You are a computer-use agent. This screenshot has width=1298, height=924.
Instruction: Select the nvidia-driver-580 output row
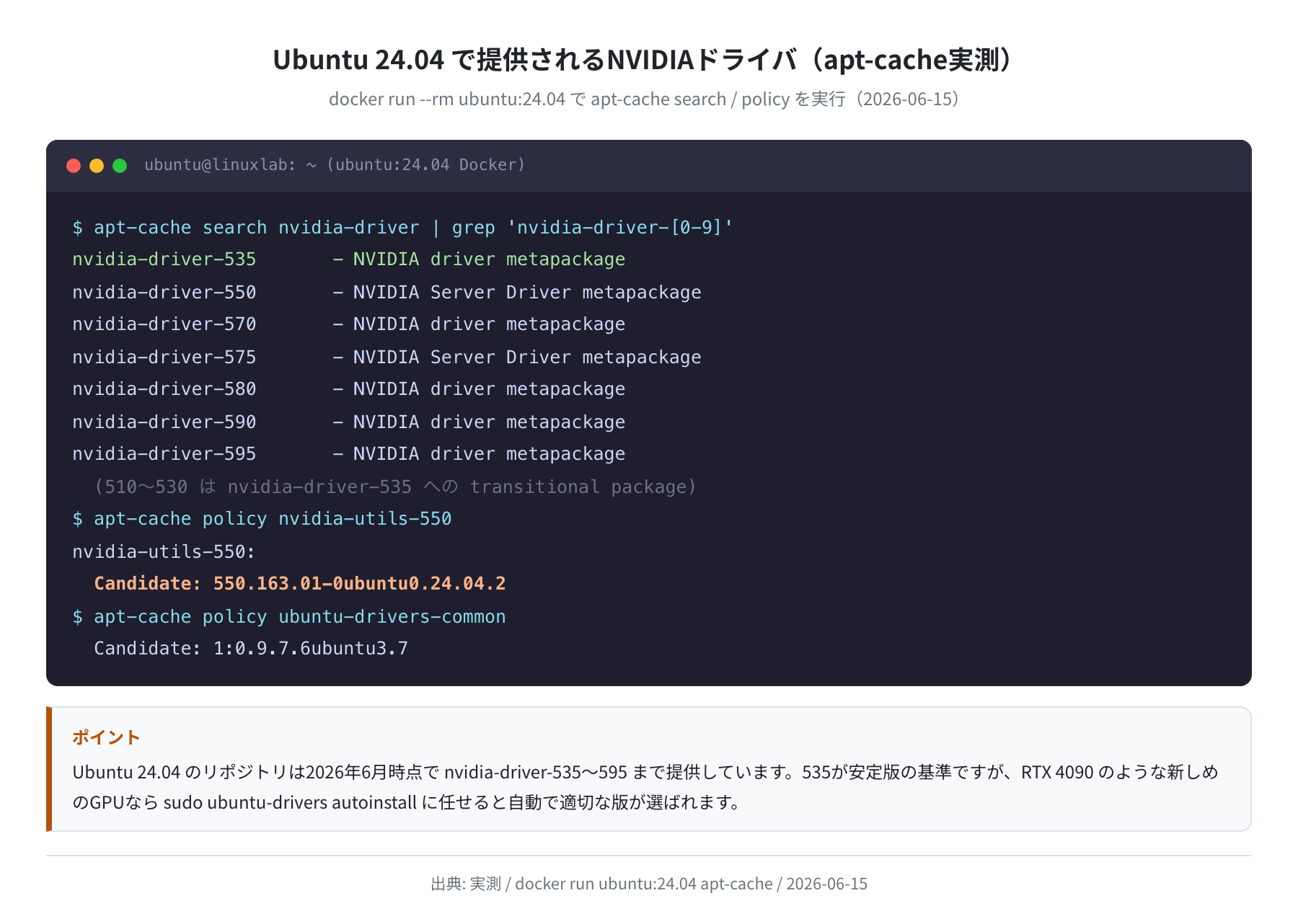(x=349, y=389)
